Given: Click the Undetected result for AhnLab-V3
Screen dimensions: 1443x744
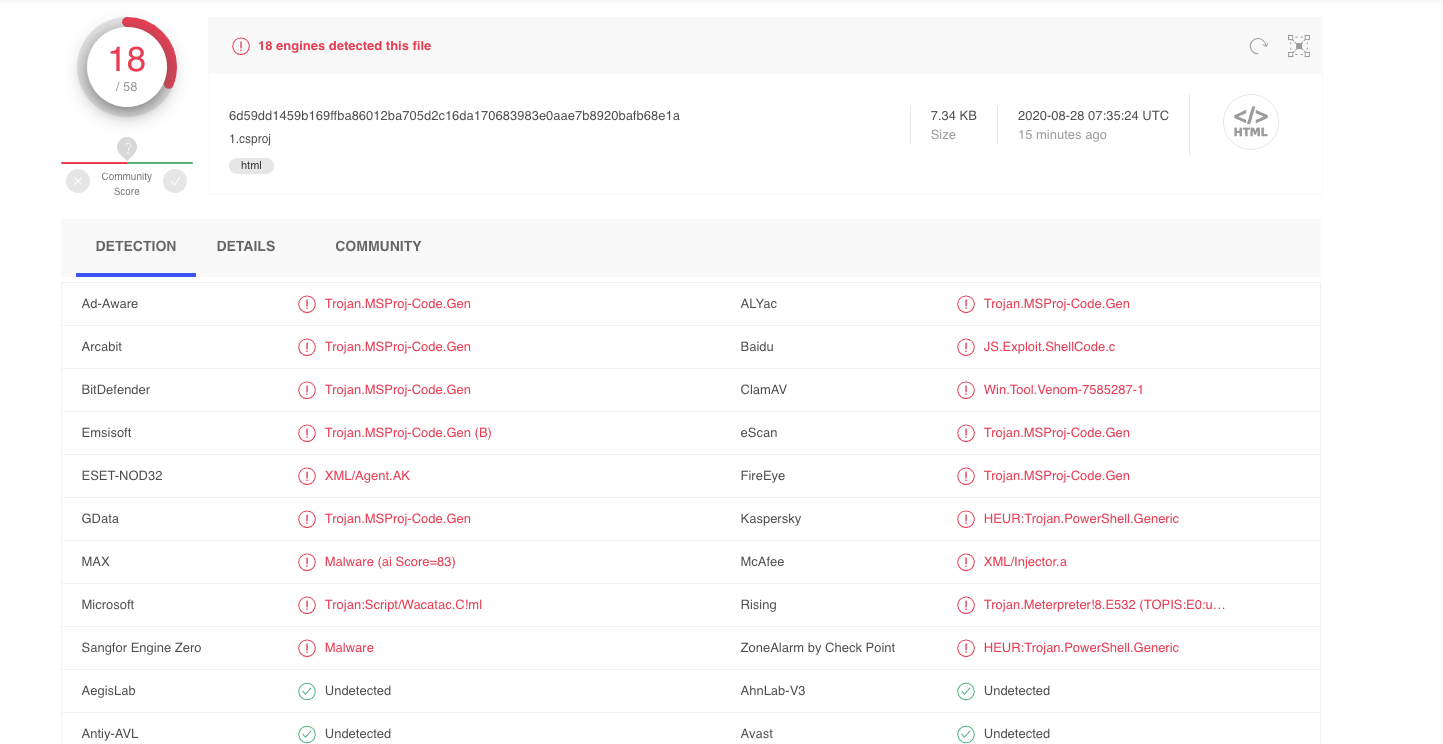Looking at the screenshot, I should [x=1017, y=691].
